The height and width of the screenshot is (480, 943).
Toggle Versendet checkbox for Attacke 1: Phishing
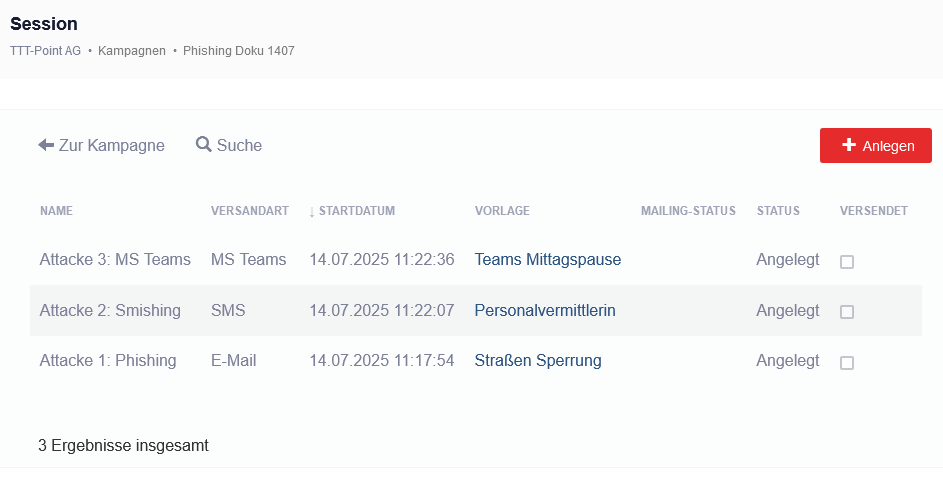click(847, 362)
